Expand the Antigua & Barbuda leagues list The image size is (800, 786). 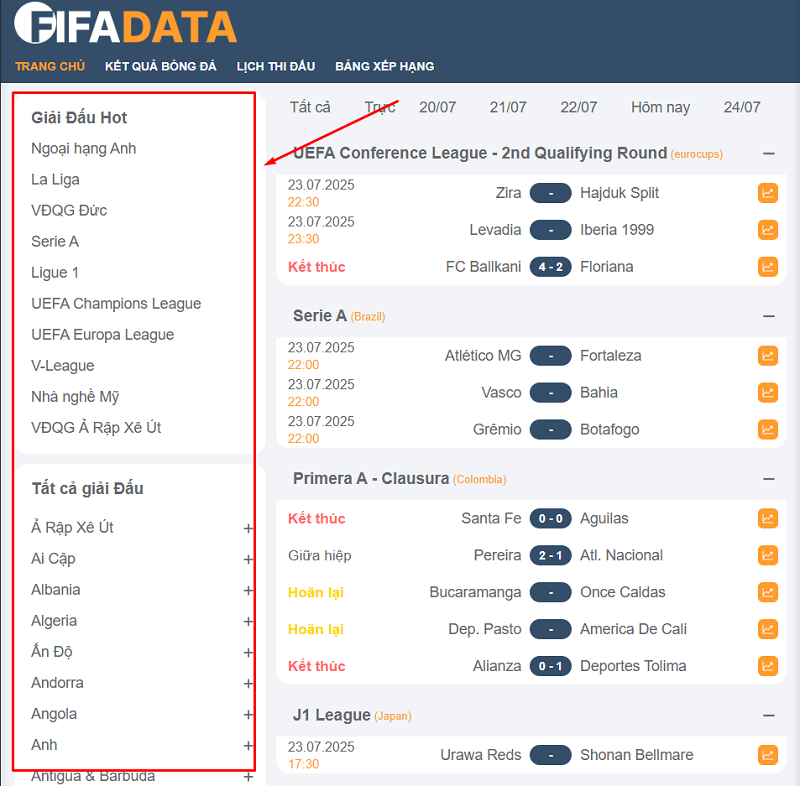[248, 777]
